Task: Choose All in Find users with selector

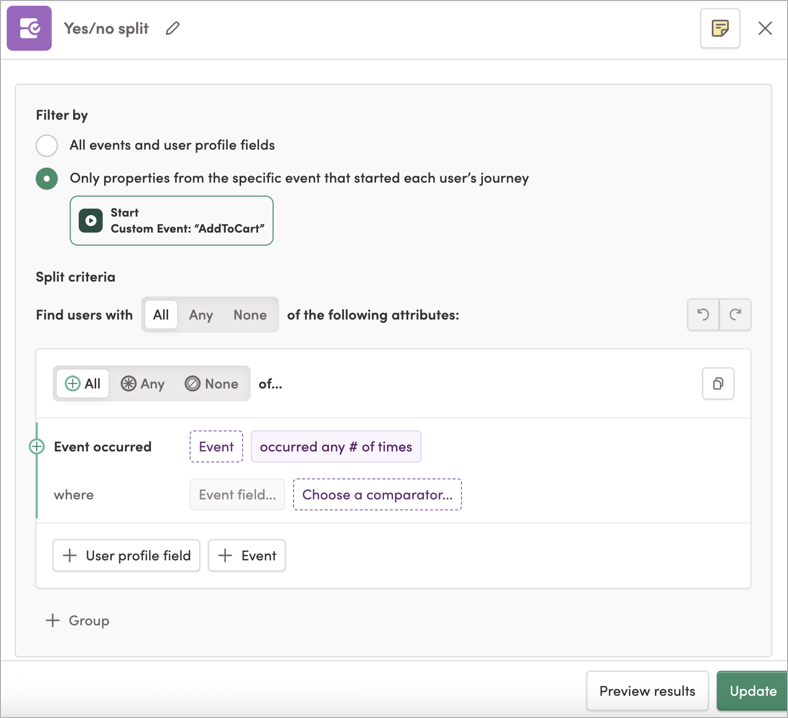Action: [x=161, y=315]
